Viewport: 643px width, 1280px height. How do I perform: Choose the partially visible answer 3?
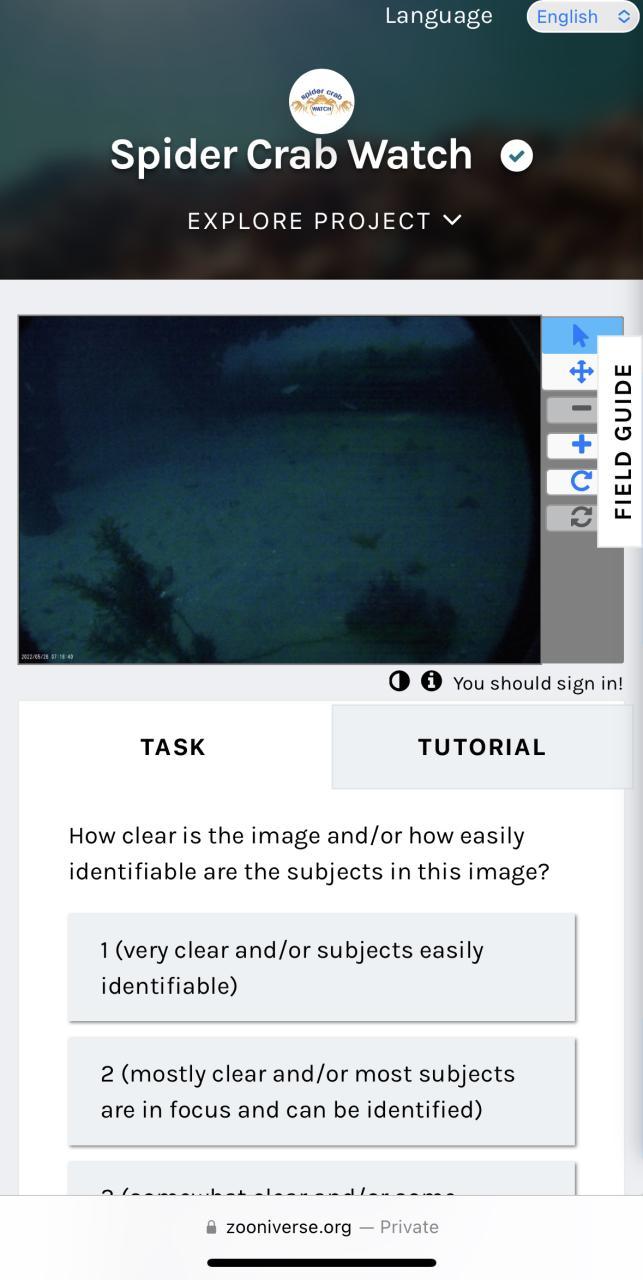(x=322, y=1178)
